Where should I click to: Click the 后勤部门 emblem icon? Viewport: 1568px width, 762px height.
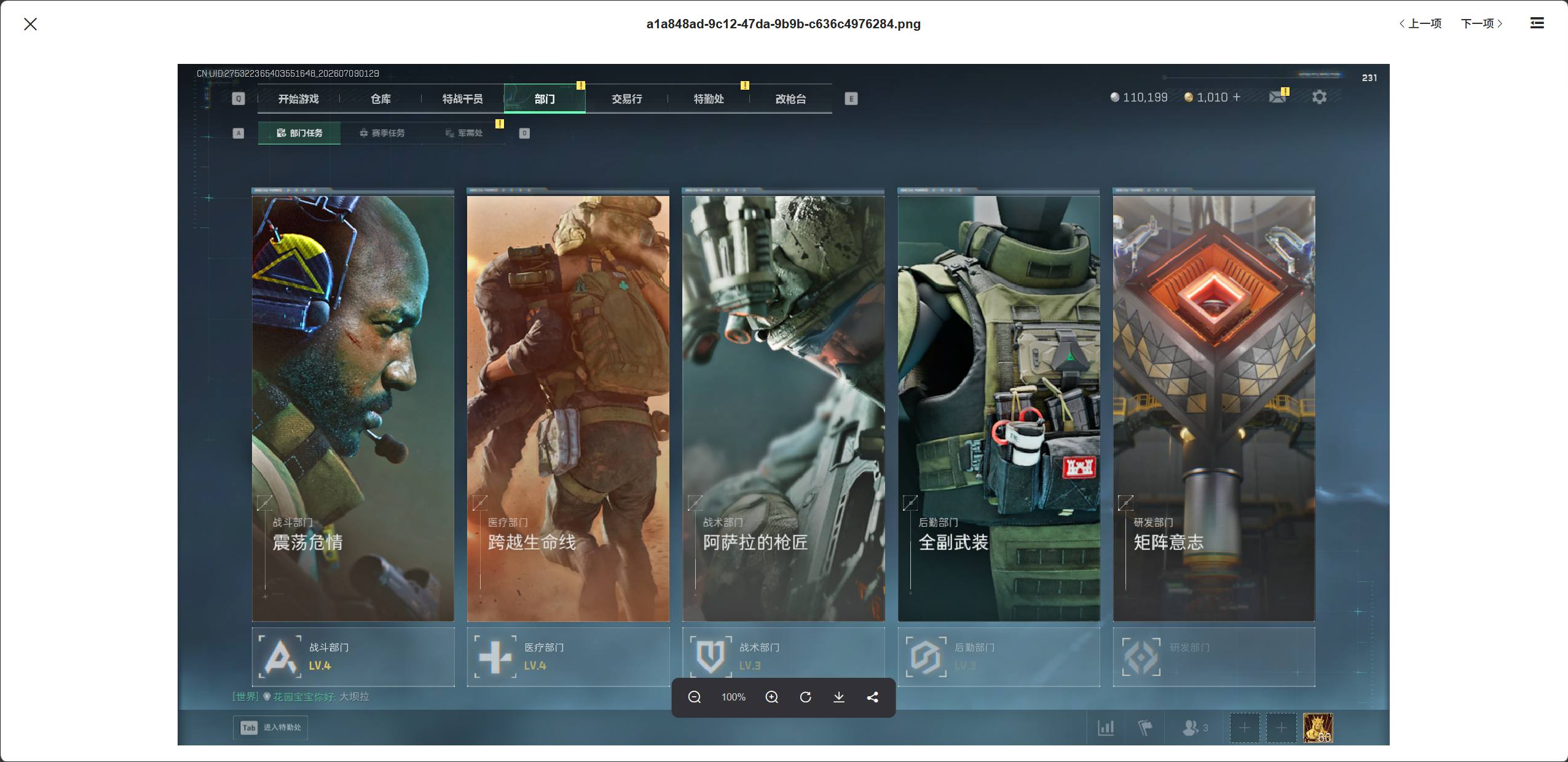(926, 657)
